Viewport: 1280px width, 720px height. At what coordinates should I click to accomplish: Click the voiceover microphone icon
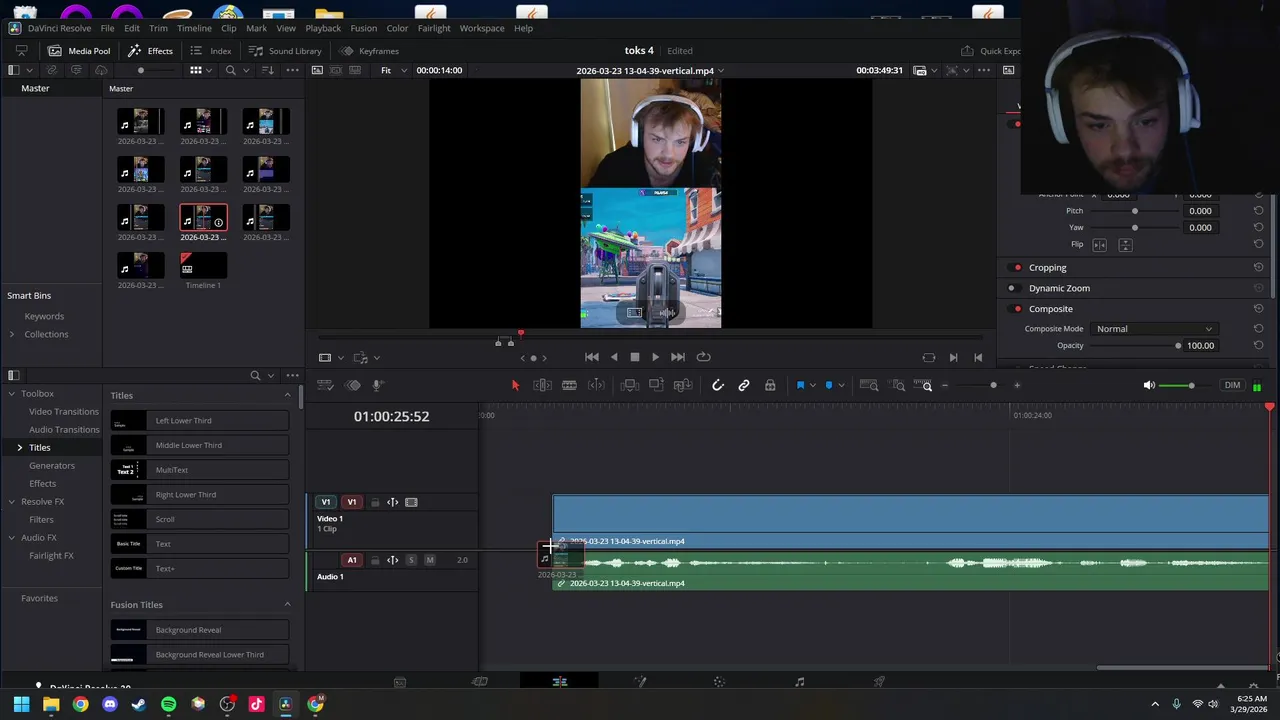377,385
